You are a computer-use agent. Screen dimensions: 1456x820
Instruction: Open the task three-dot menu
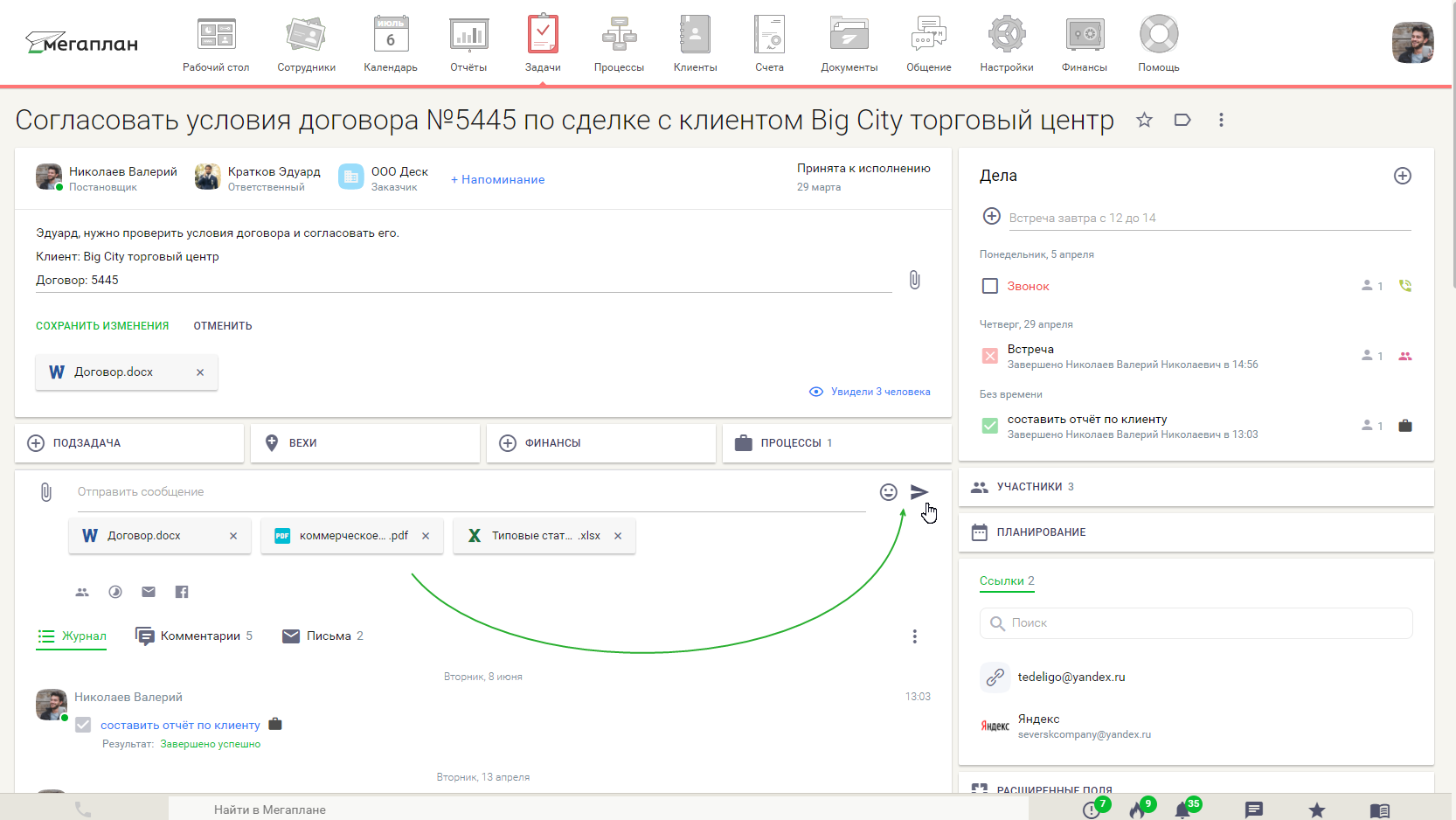[1221, 120]
